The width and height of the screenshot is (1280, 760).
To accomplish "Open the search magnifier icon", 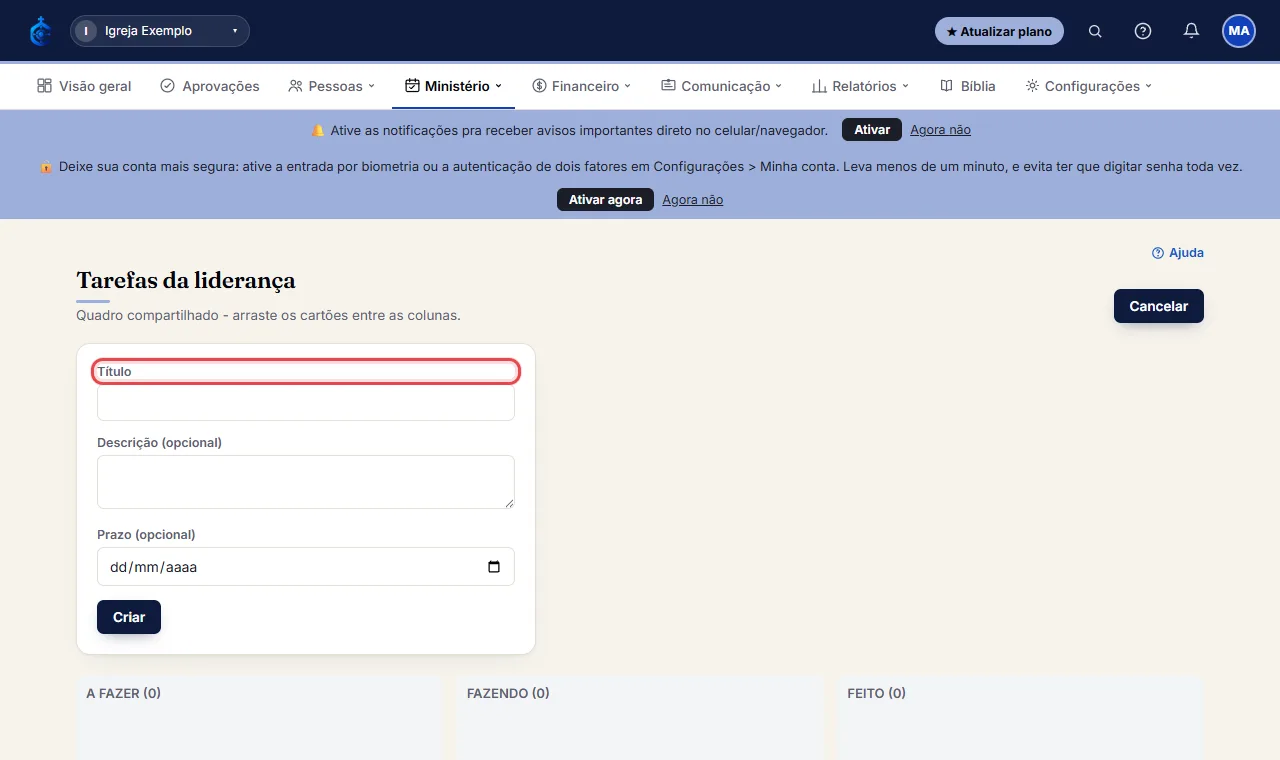I will pyautogui.click(x=1095, y=31).
